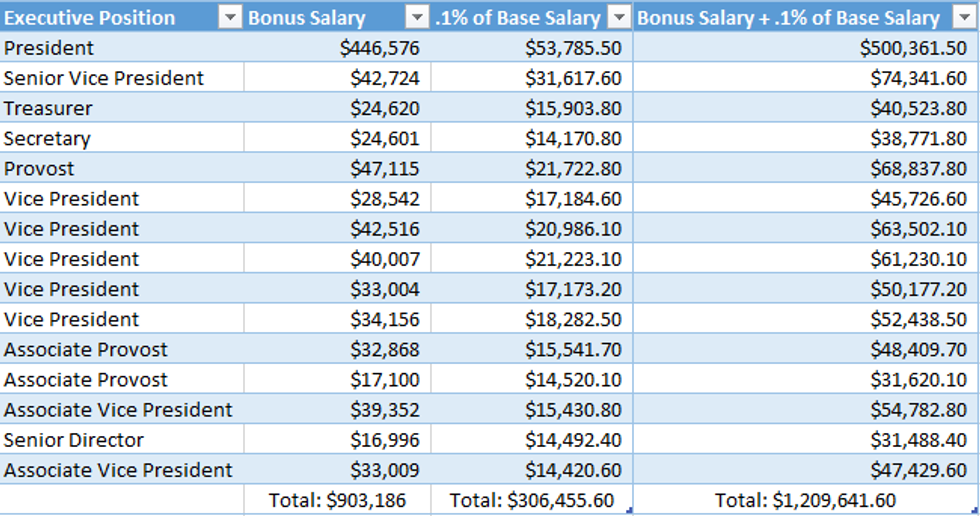Open the Executive Position filter dropdown
Viewport: 980px width, 516px height.
click(x=230, y=18)
